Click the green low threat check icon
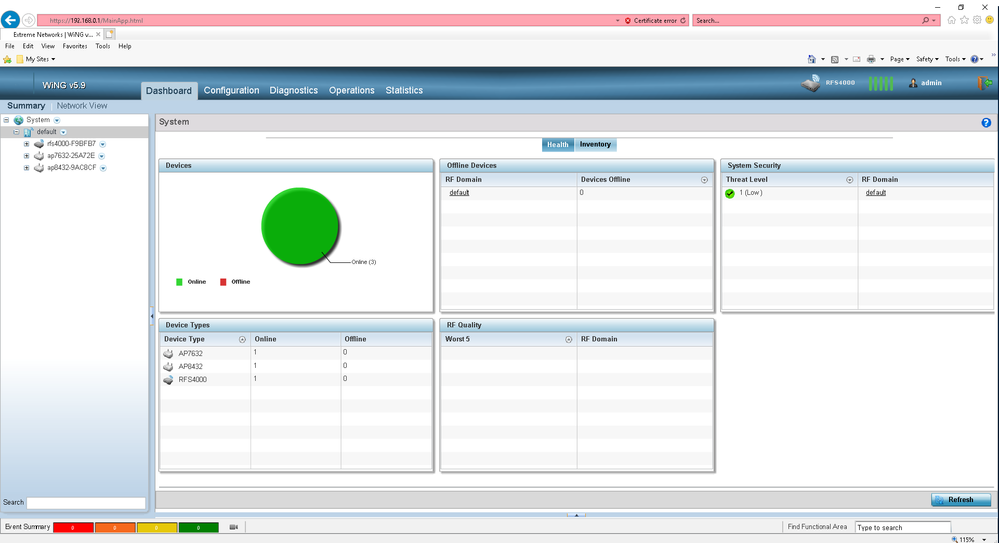999x543 pixels. pyautogui.click(x=729, y=193)
